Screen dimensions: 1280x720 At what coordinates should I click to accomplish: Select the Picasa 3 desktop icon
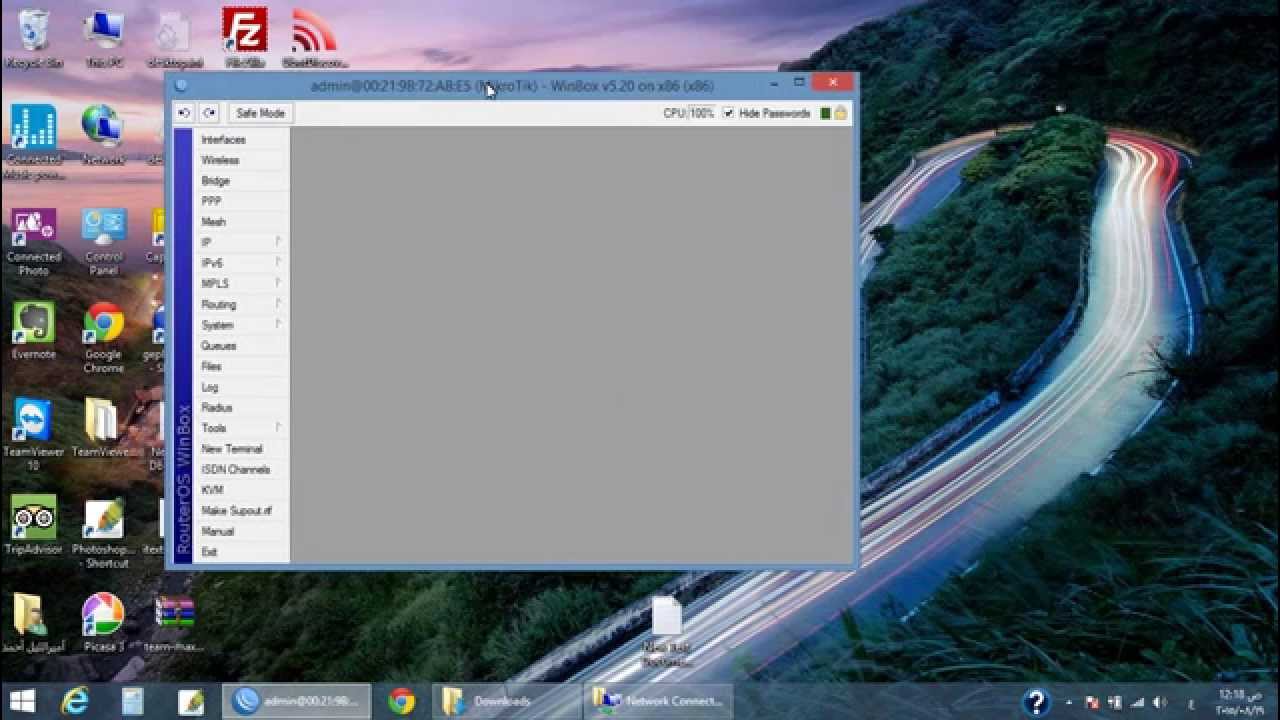(x=103, y=622)
